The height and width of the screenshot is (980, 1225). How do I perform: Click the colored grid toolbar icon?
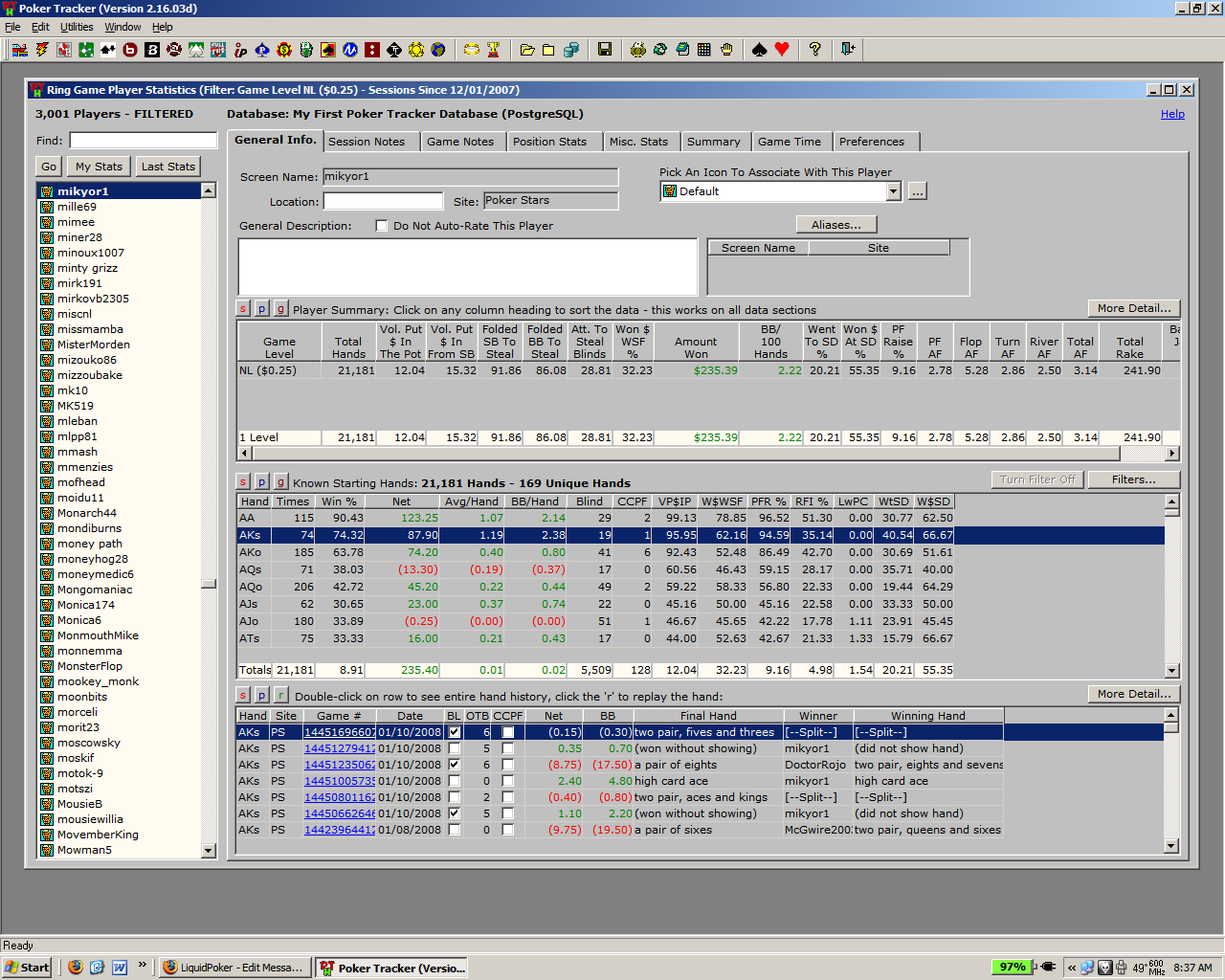704,49
